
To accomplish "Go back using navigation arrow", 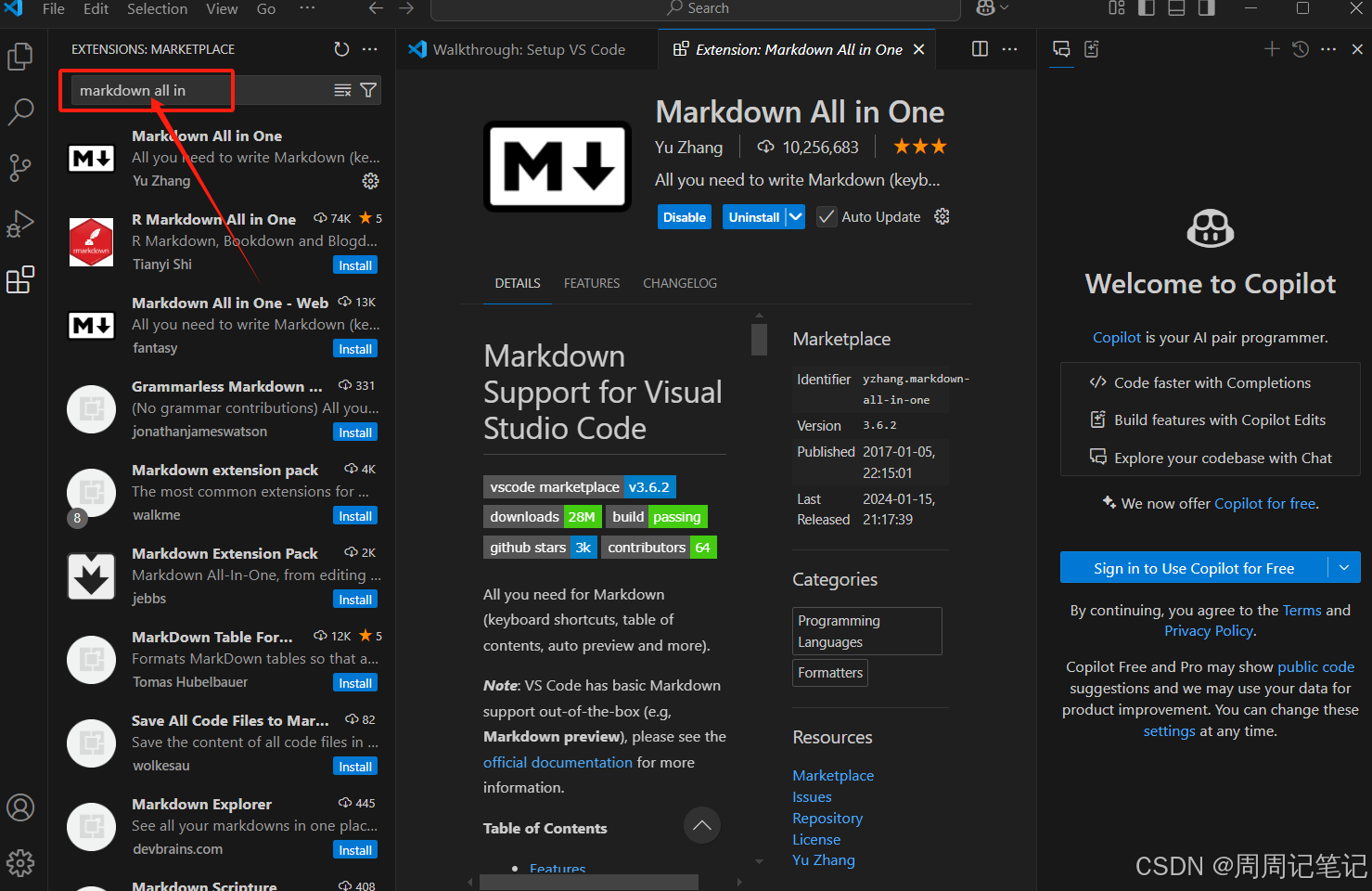I will coord(376,8).
